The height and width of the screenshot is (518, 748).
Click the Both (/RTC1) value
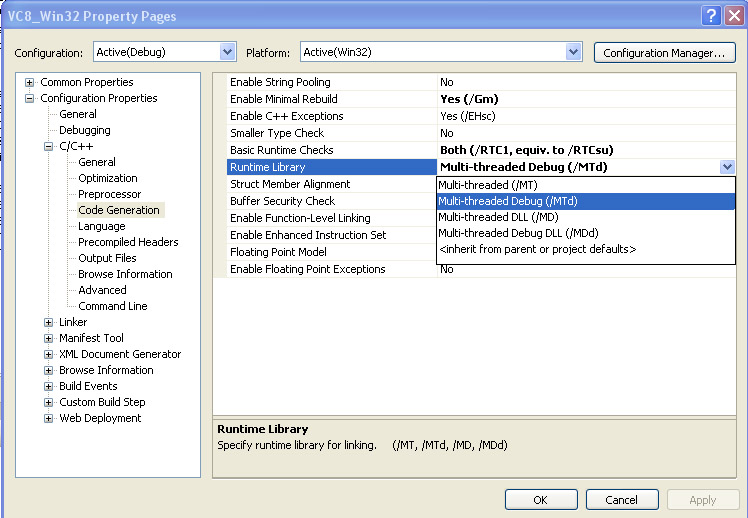coord(527,150)
